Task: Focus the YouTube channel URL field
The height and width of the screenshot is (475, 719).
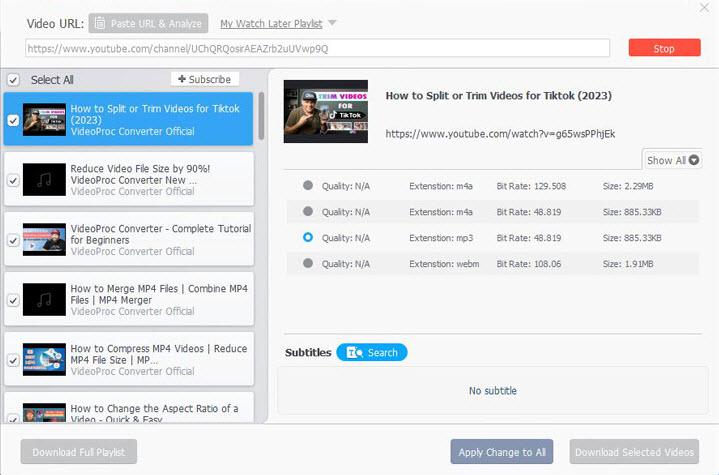Action: (x=317, y=48)
